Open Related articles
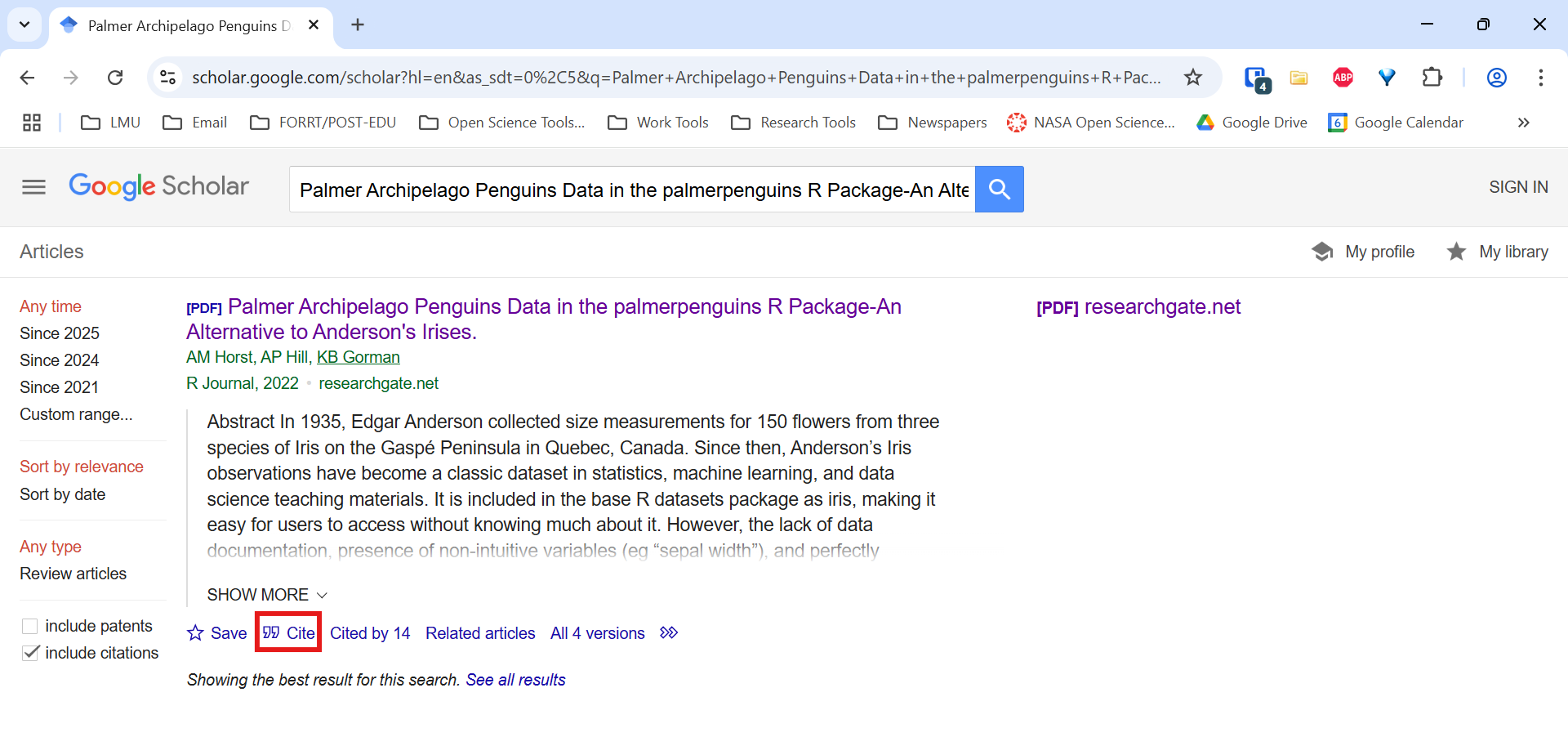The width and height of the screenshot is (1568, 746). pos(480,633)
